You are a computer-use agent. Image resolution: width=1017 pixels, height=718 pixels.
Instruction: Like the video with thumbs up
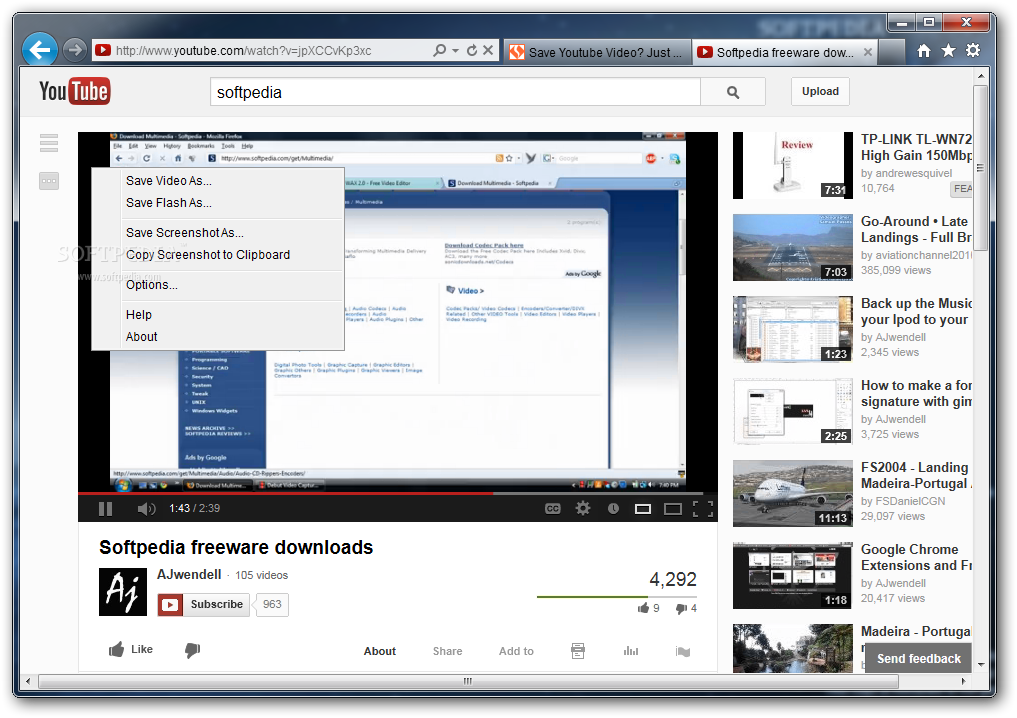pos(131,649)
